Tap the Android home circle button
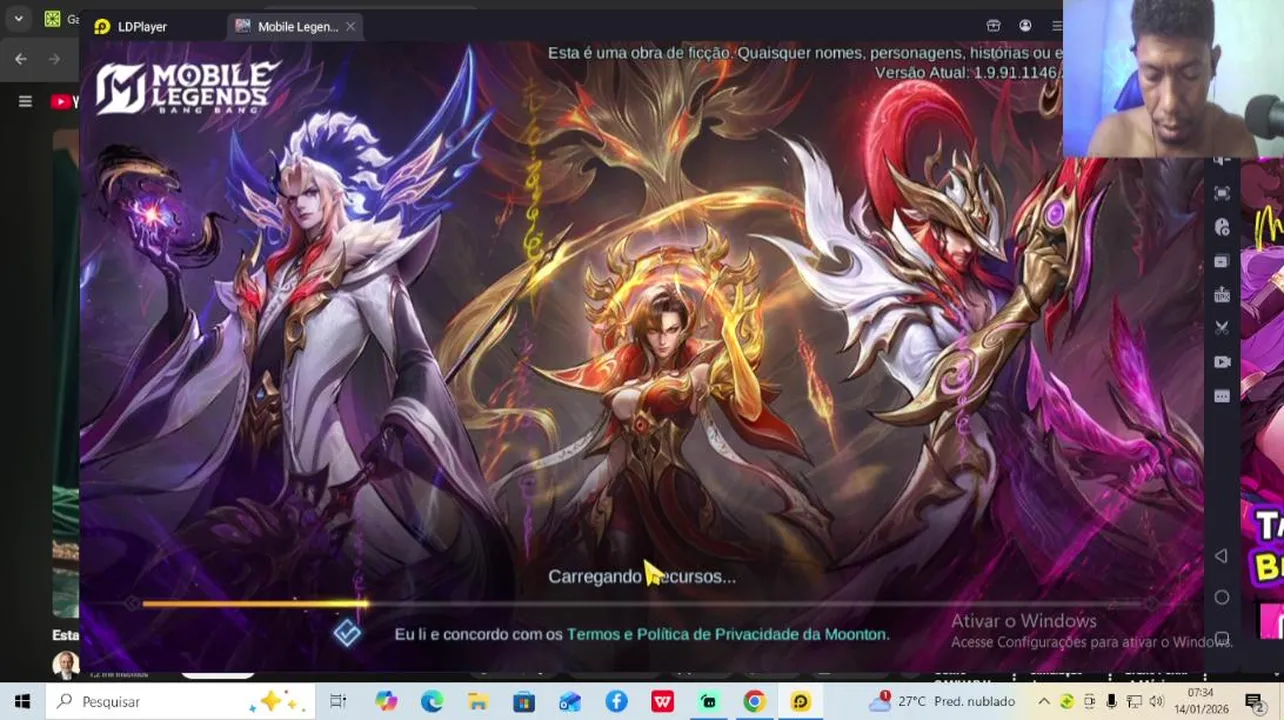This screenshot has width=1284, height=720. (x=1221, y=597)
